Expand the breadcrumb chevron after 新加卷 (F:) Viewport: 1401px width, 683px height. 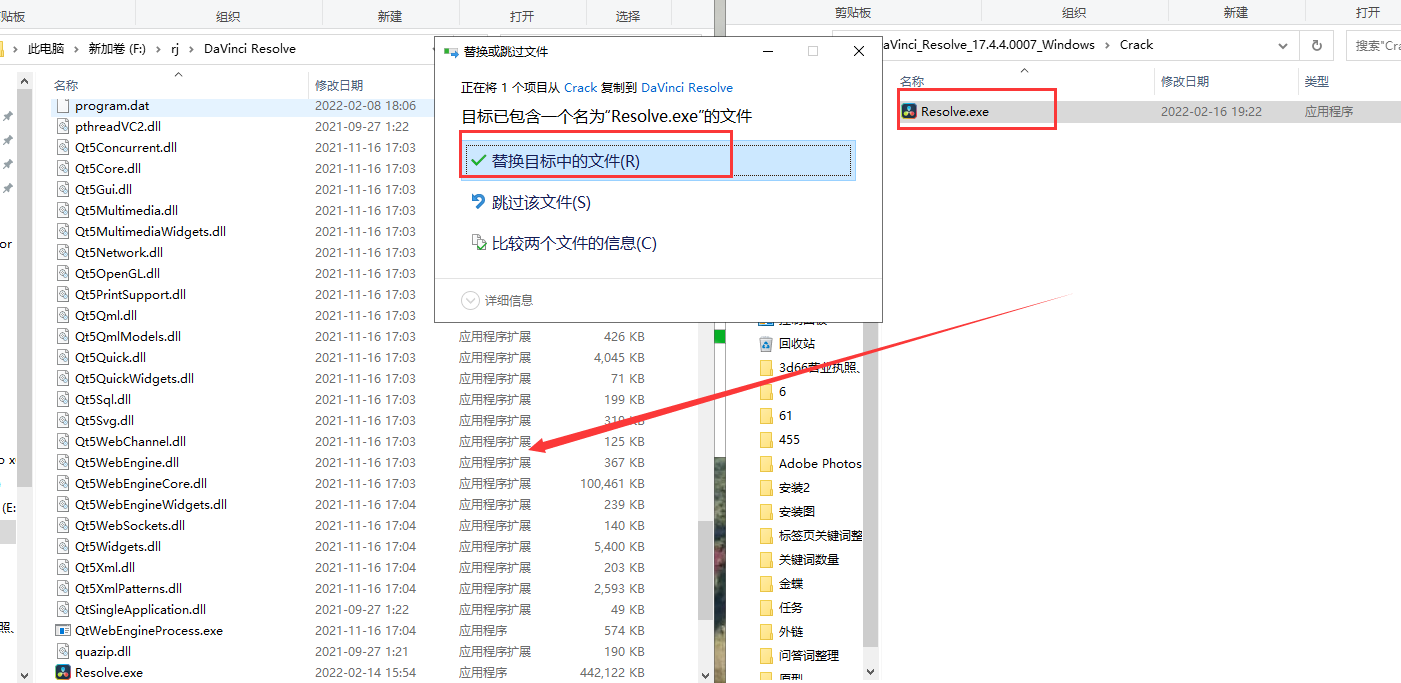pos(160,49)
